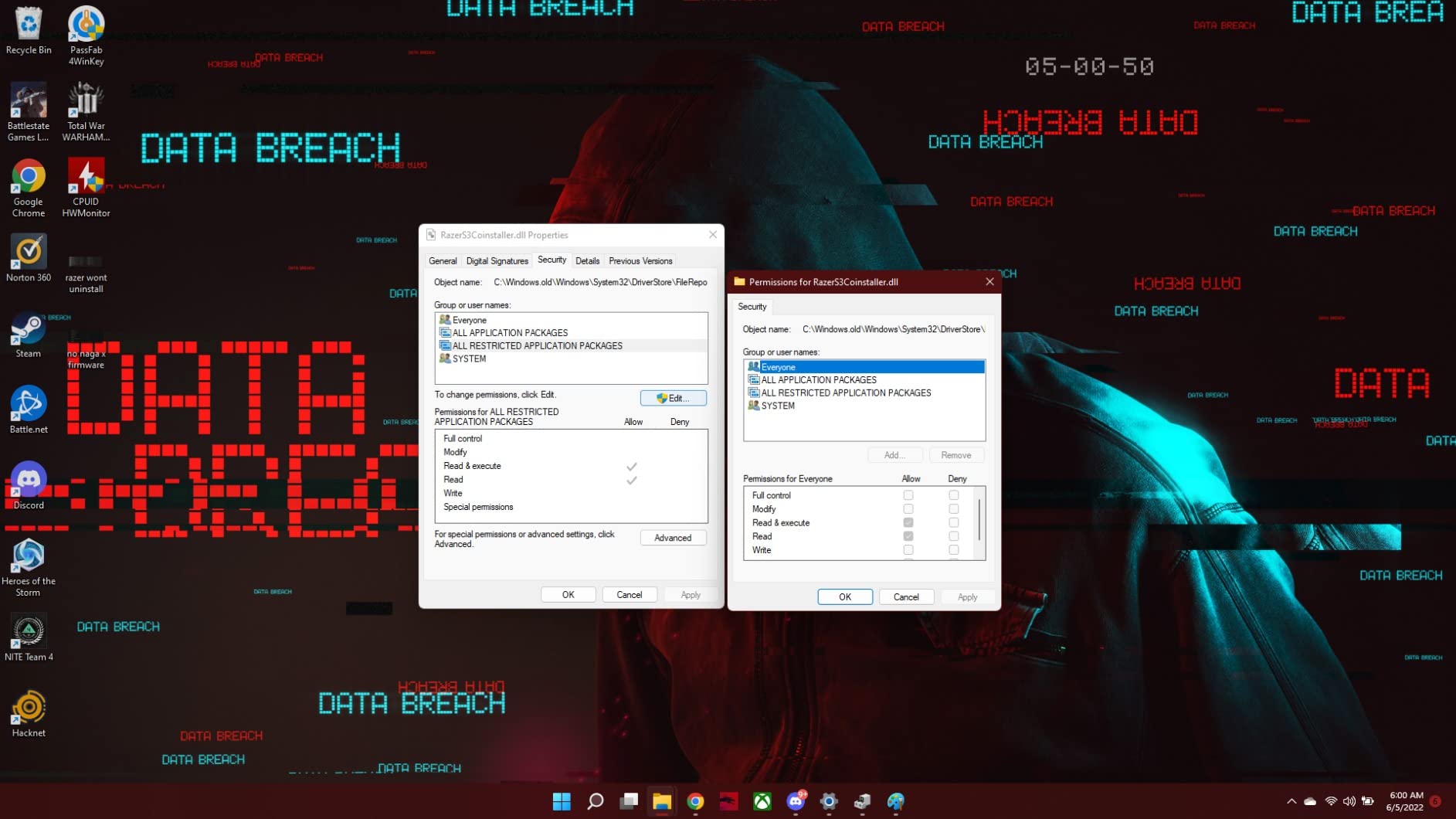Select Everyone in Properties group list
1456x819 pixels.
click(x=571, y=320)
